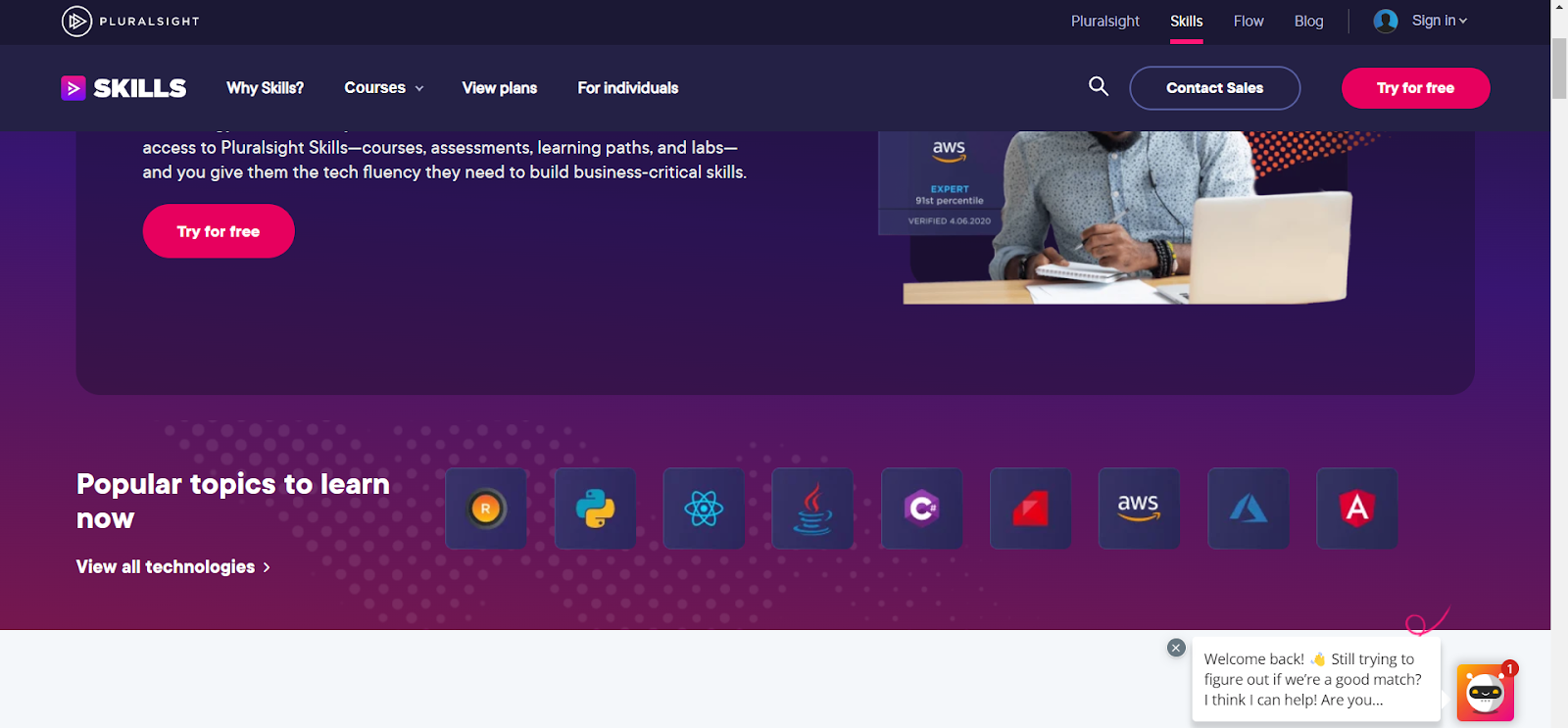Image resolution: width=1568 pixels, height=728 pixels.
Task: Click the chevron after View all technologies
Action: (267, 567)
